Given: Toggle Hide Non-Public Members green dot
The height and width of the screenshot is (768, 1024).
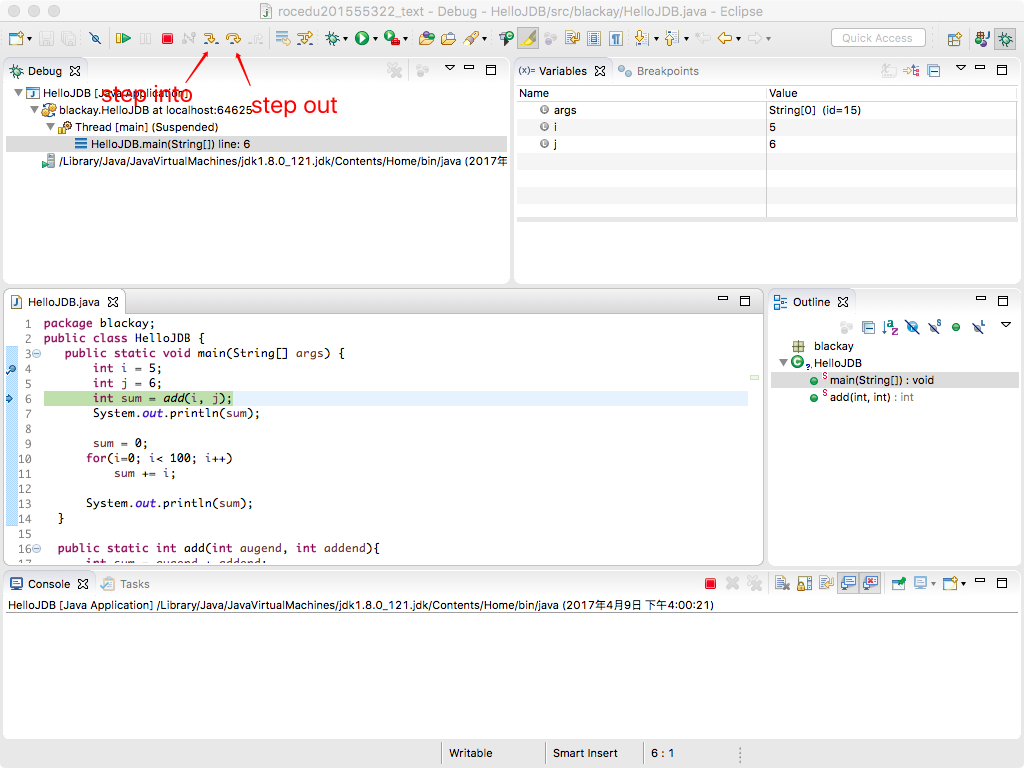Looking at the screenshot, I should pos(956,327).
